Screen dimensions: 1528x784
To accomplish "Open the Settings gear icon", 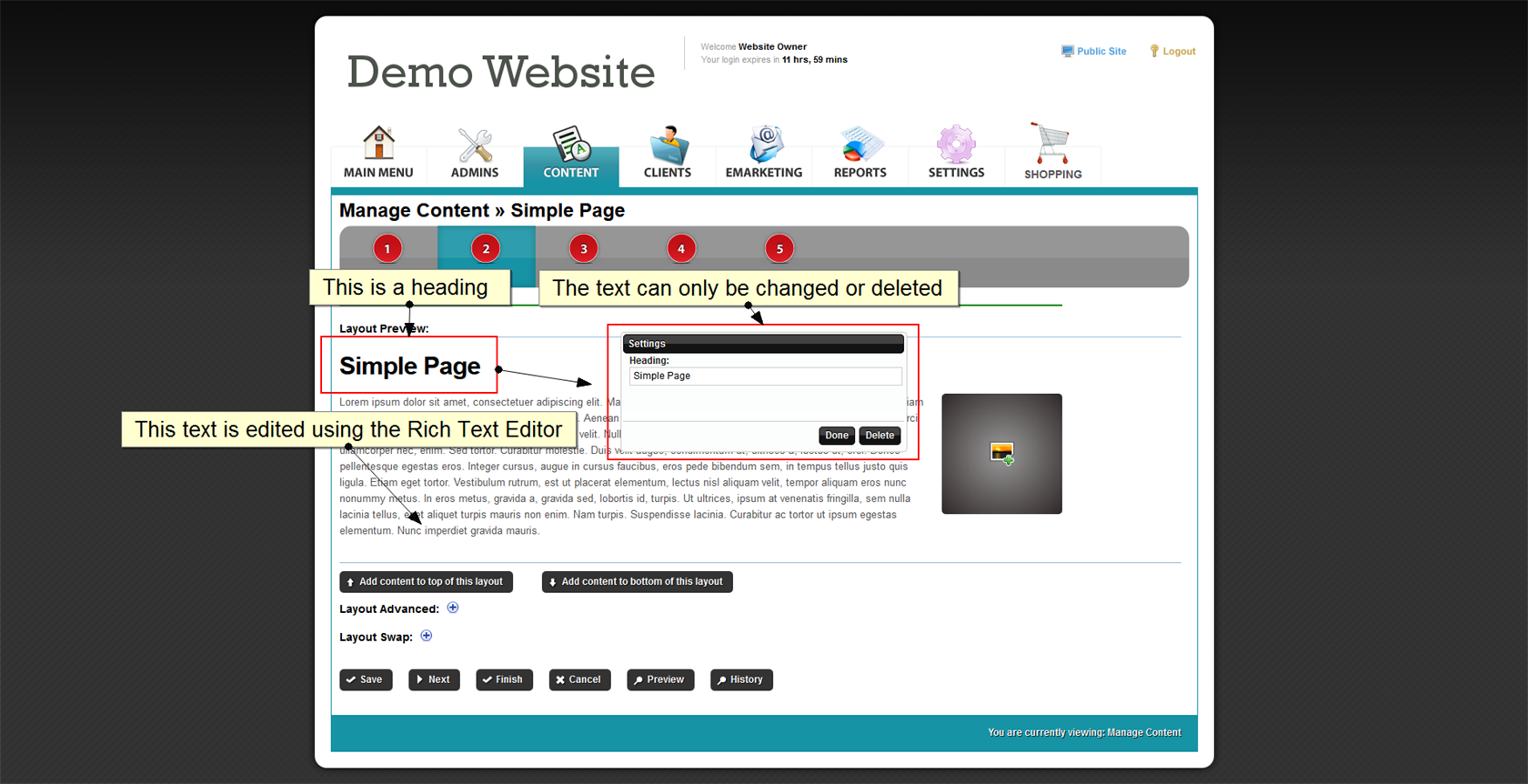I will pyautogui.click(x=956, y=146).
